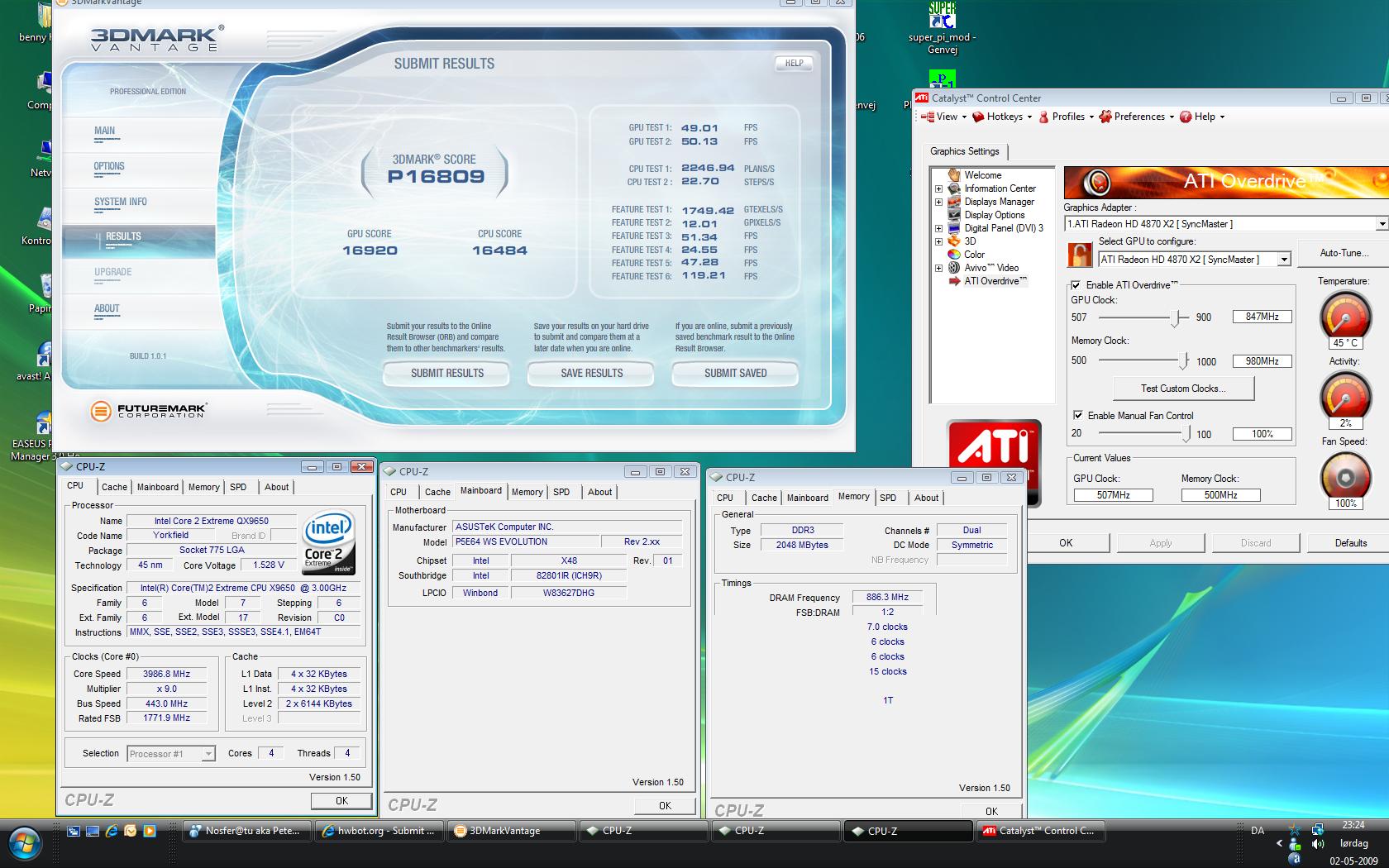Open the Windows Start orb

coord(24,843)
